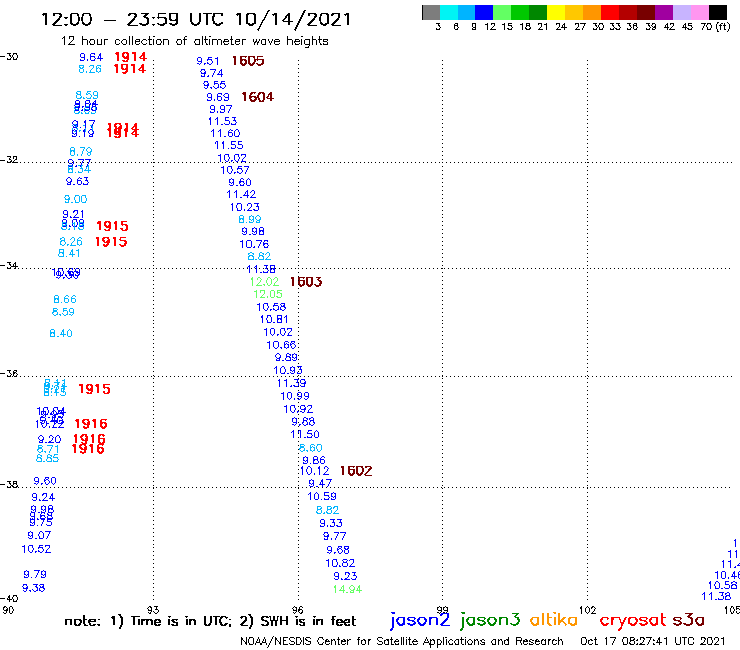
Task: Select the light-blue wave height 8.60
Action: pyautogui.click(x=311, y=448)
